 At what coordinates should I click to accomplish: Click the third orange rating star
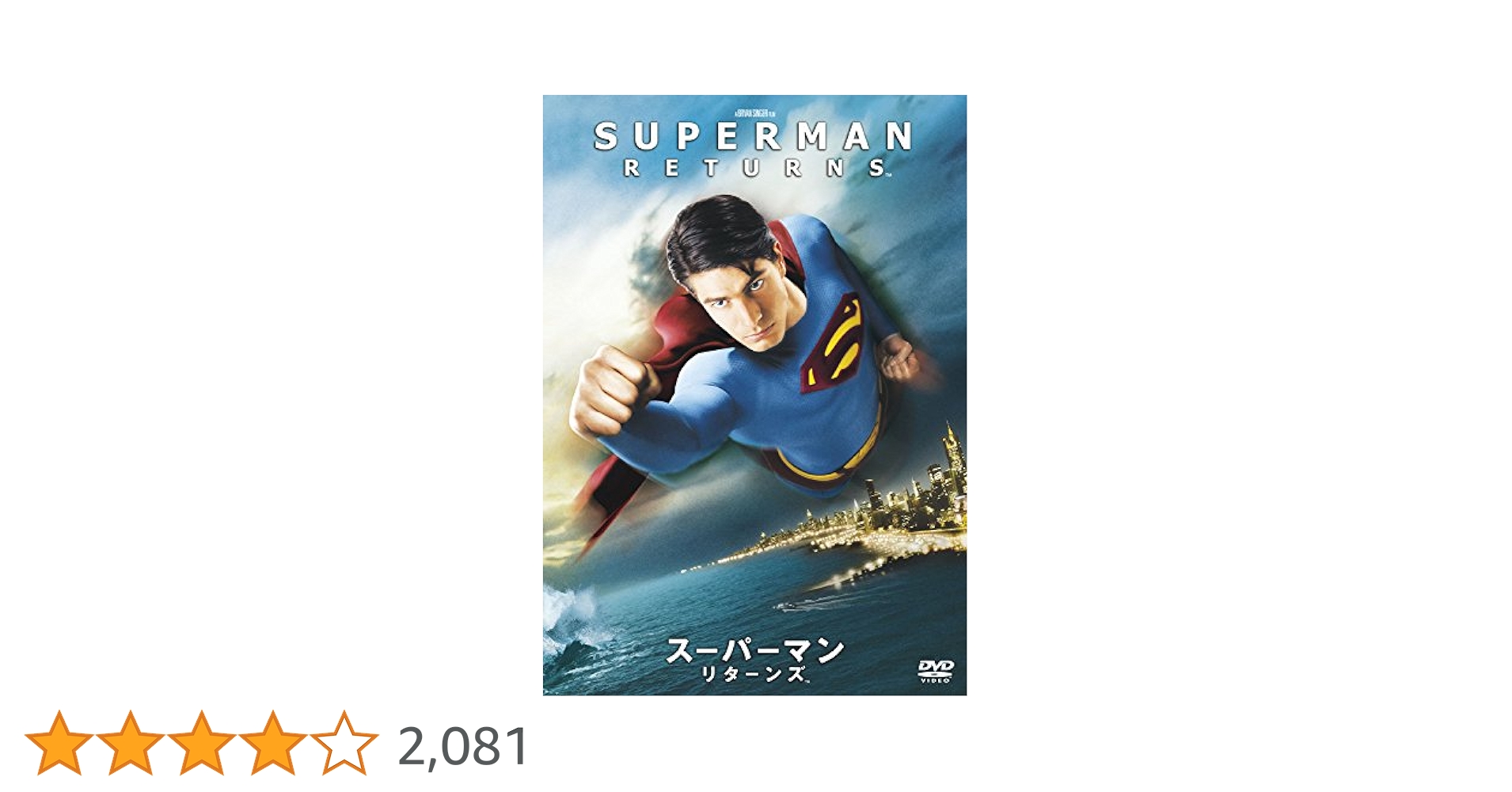tap(202, 743)
